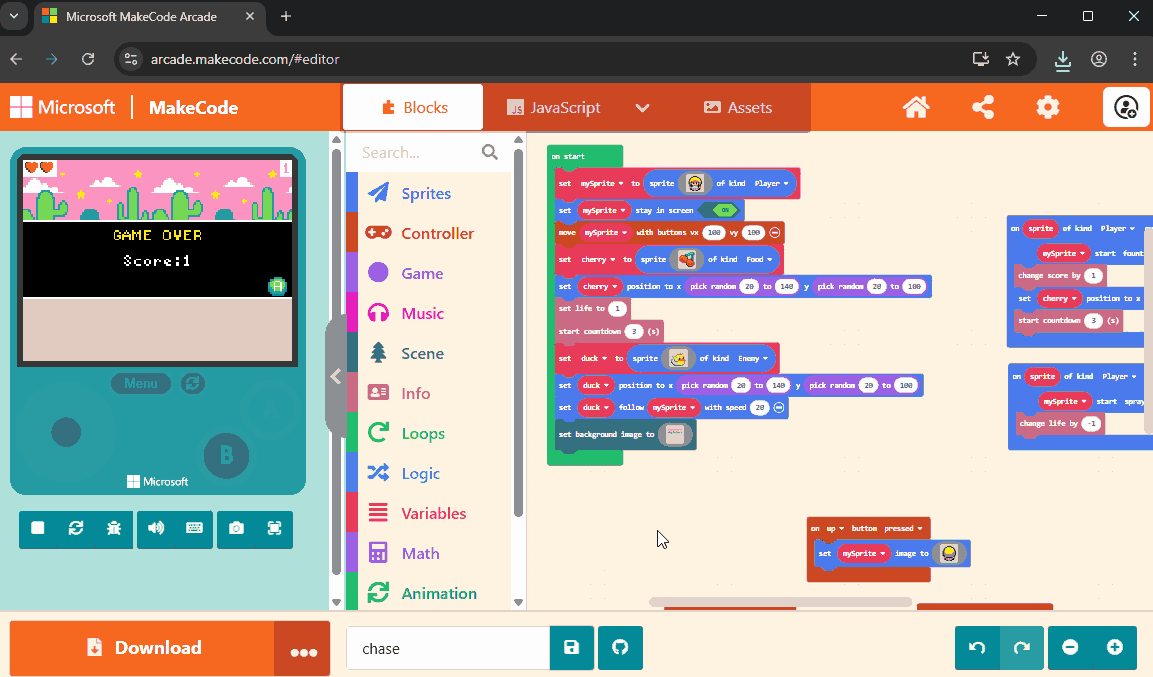1153x677 pixels.
Task: Open the Info block category
Action: click(x=428, y=393)
